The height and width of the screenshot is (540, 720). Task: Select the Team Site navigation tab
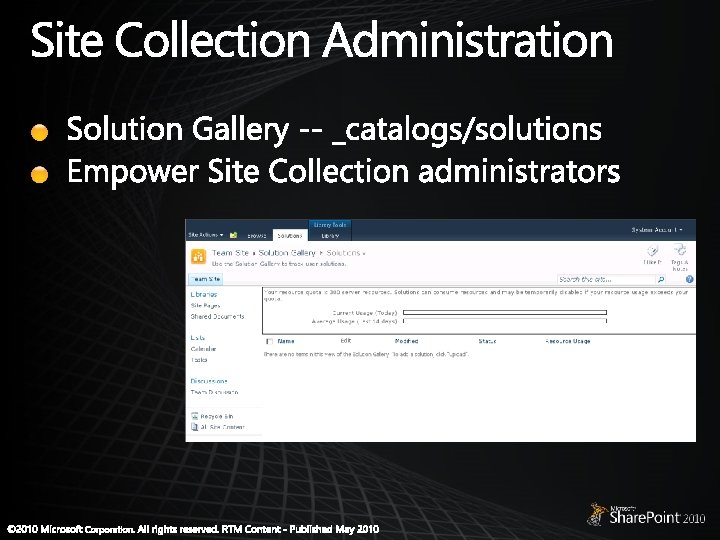click(x=205, y=279)
